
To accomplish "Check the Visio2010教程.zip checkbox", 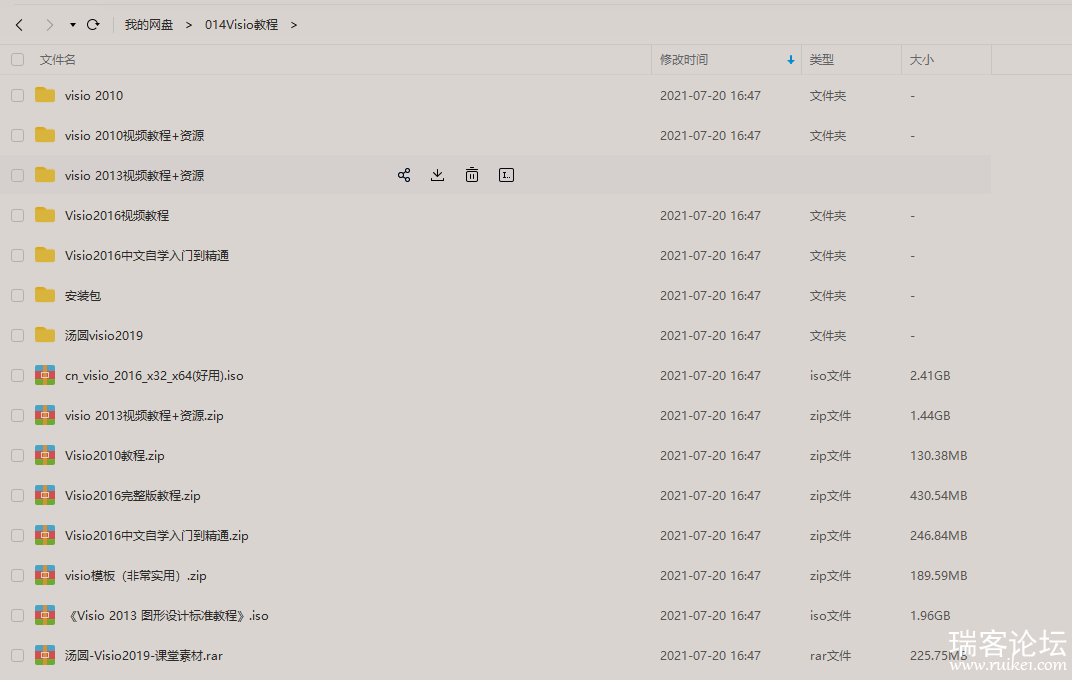I will pyautogui.click(x=18, y=456).
